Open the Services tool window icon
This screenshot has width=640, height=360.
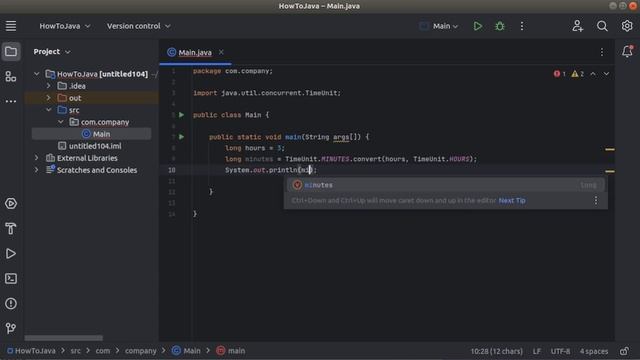point(11,203)
